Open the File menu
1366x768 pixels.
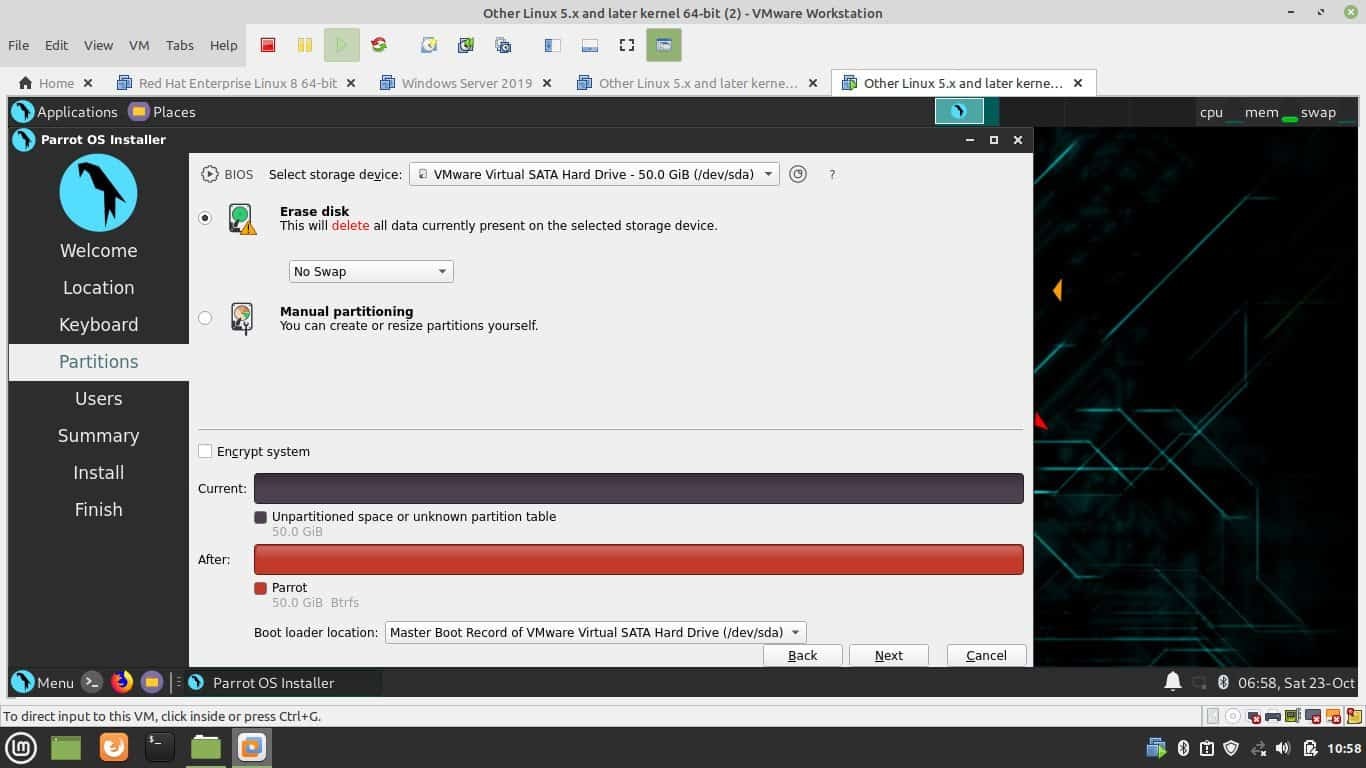pyautogui.click(x=19, y=45)
